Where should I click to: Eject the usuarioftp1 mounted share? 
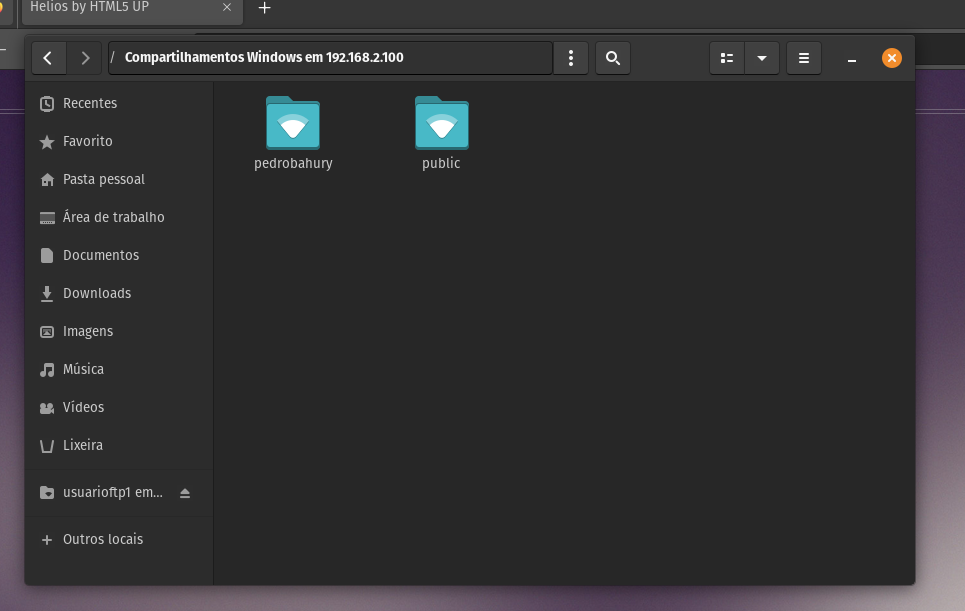click(x=185, y=492)
